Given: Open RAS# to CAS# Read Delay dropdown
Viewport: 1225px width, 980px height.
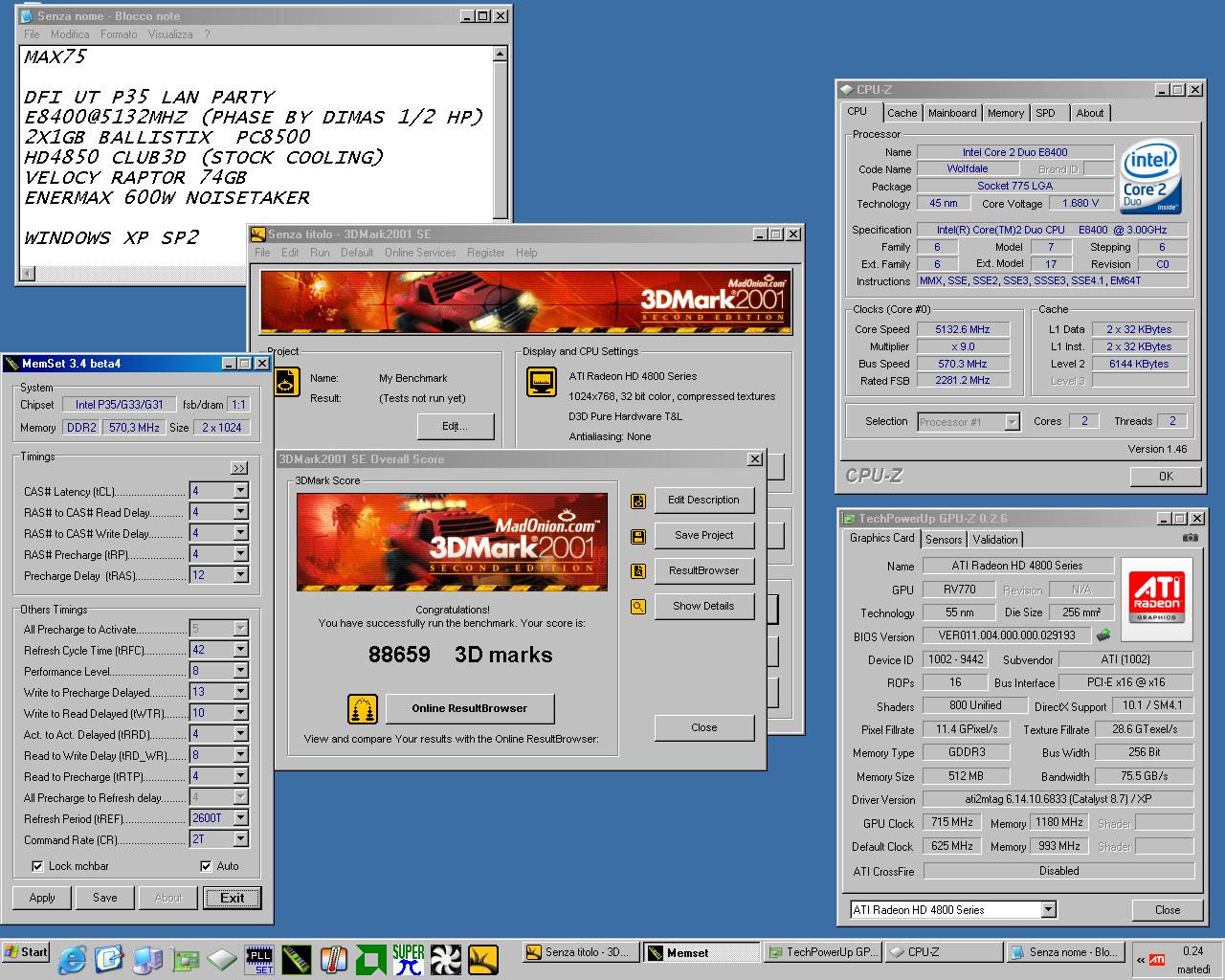Looking at the screenshot, I should [x=240, y=512].
